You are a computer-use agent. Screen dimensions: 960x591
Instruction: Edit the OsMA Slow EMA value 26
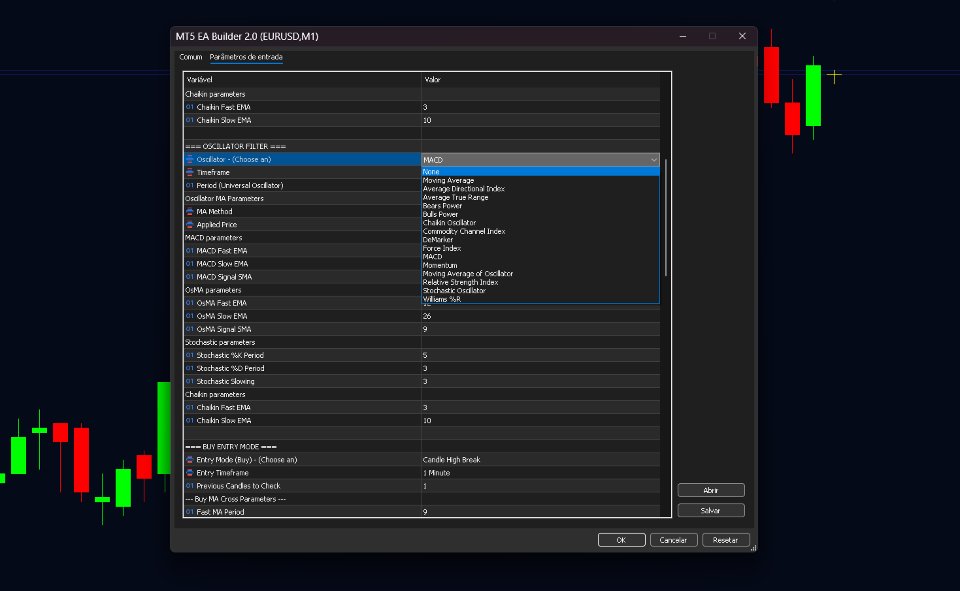pos(541,317)
